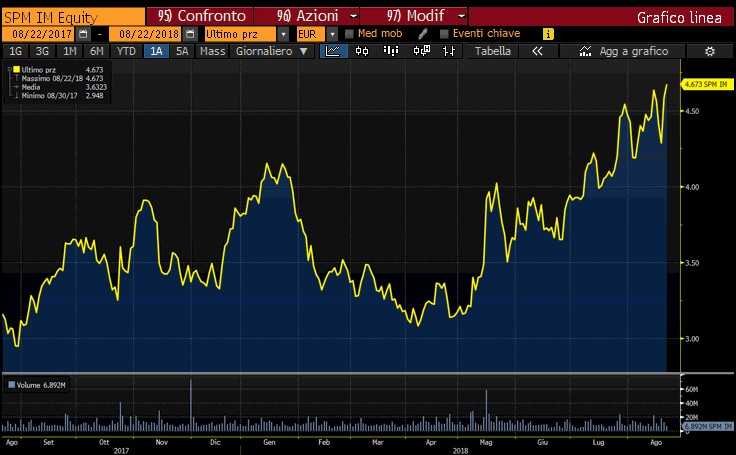Select the 1M time range tab
This screenshot has height=455, width=736.
pyautogui.click(x=69, y=51)
